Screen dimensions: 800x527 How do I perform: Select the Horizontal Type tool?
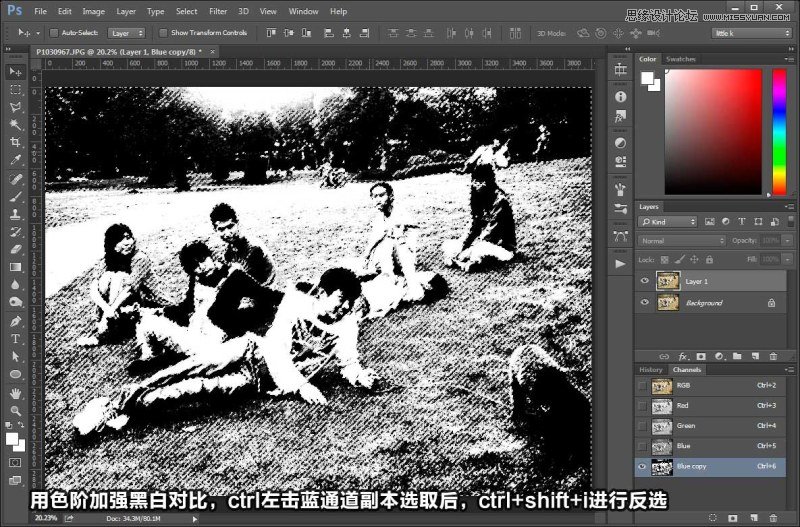point(15,339)
